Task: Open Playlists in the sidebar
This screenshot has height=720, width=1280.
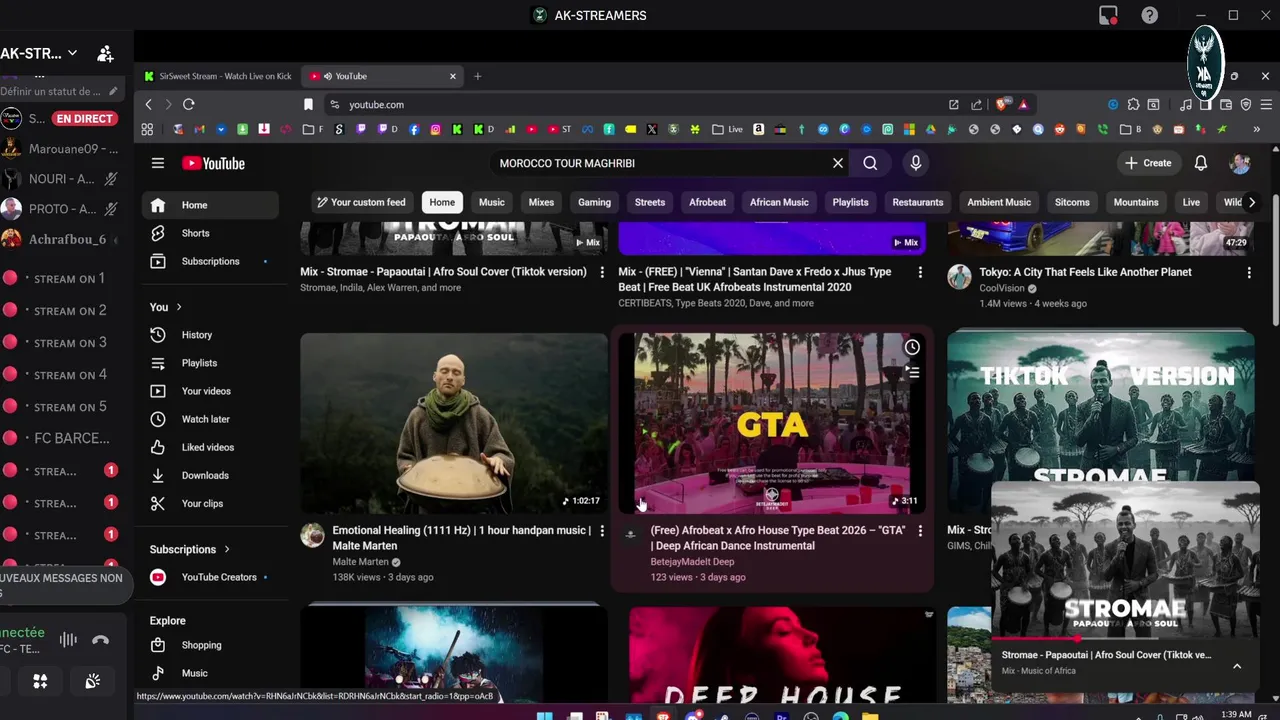Action: pos(210,363)
